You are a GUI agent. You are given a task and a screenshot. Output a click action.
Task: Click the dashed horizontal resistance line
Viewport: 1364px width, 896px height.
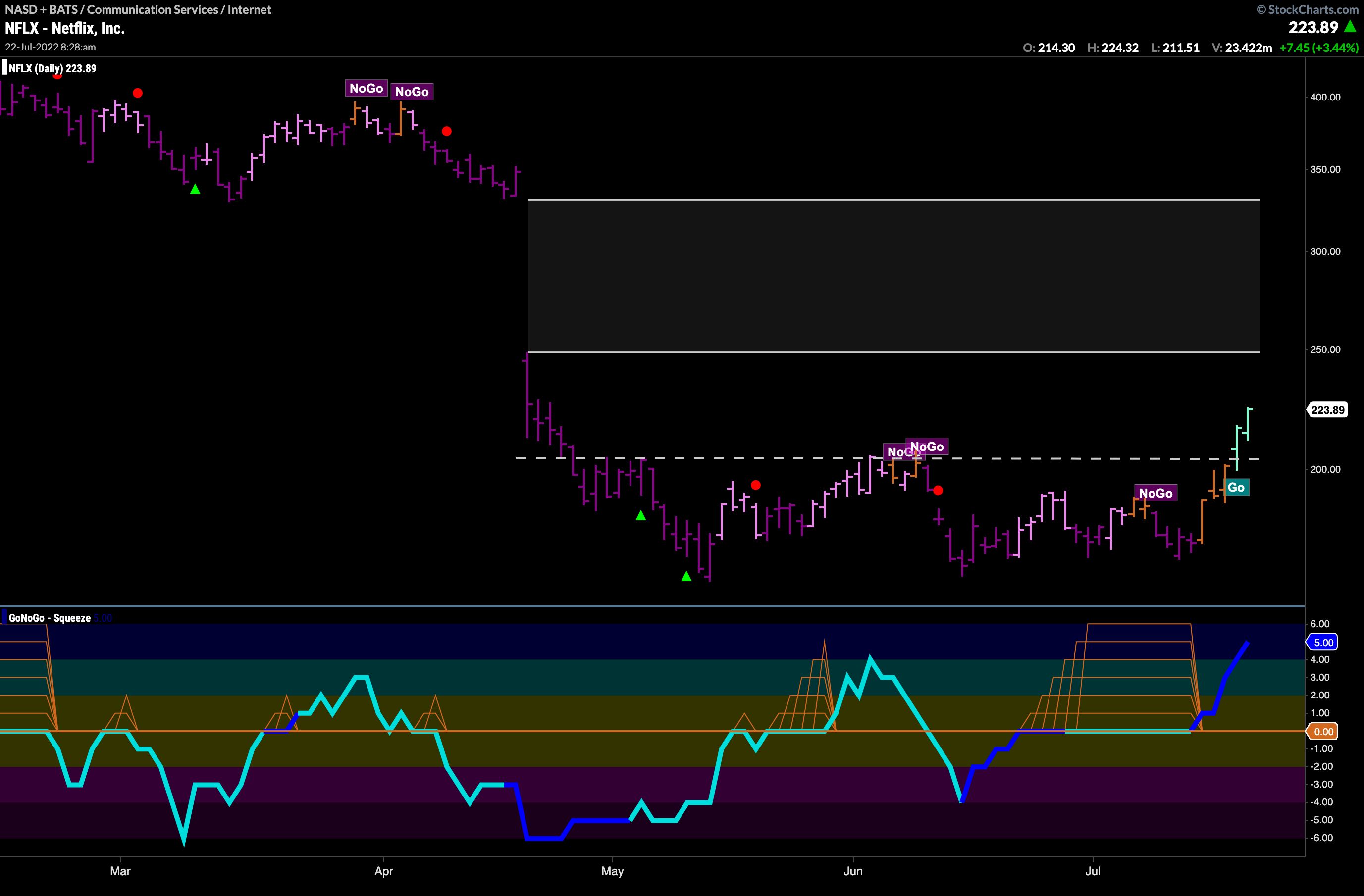(x=888, y=458)
